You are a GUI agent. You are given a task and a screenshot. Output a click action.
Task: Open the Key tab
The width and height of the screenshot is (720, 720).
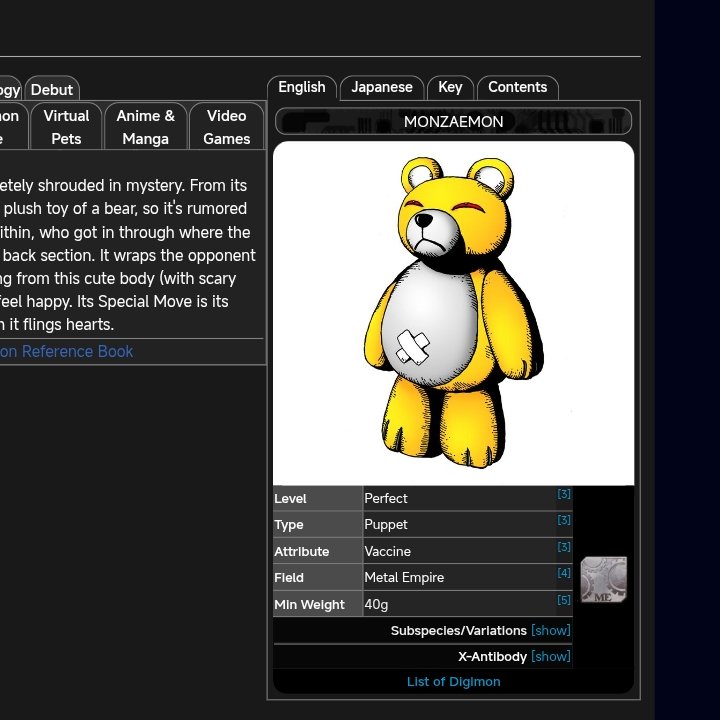pos(450,87)
